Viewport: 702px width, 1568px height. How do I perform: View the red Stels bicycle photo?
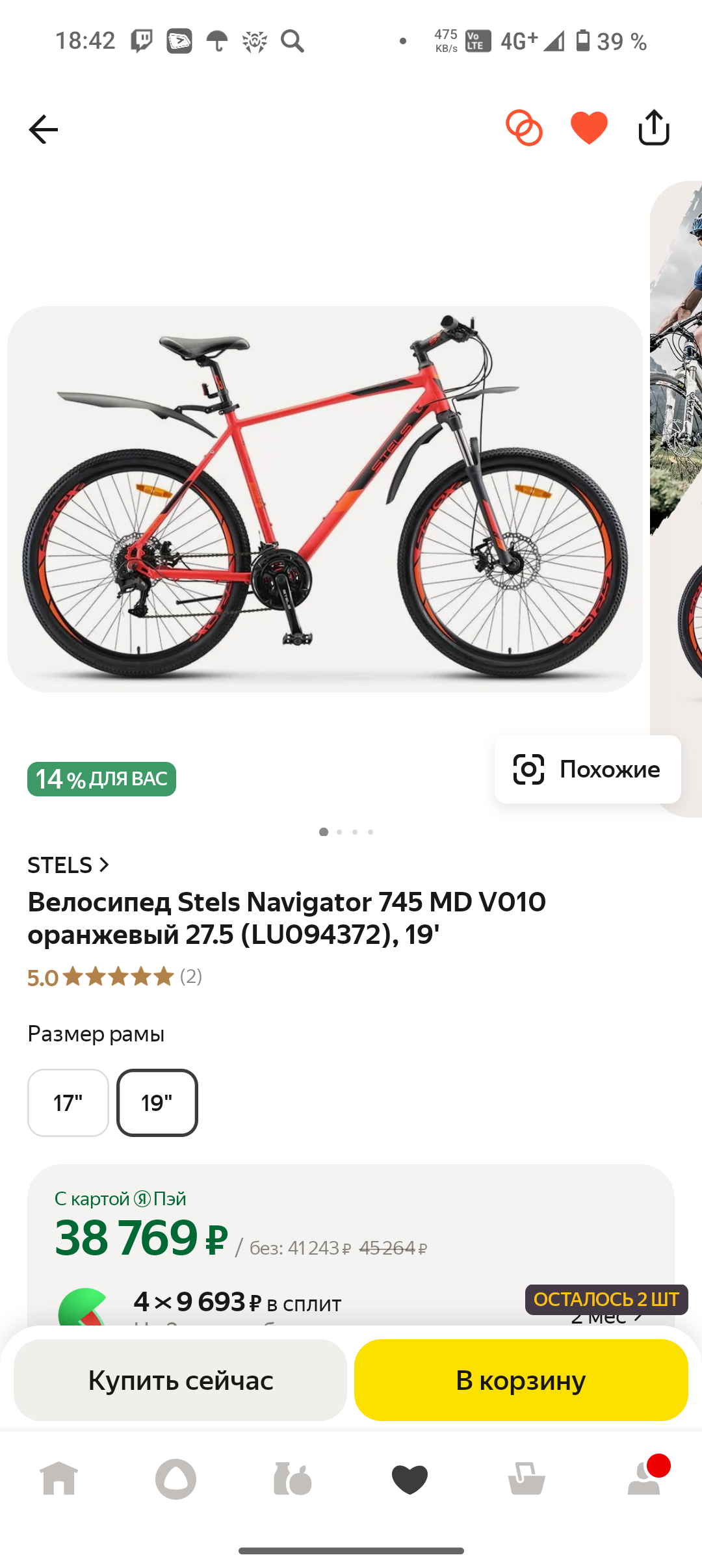coord(325,499)
